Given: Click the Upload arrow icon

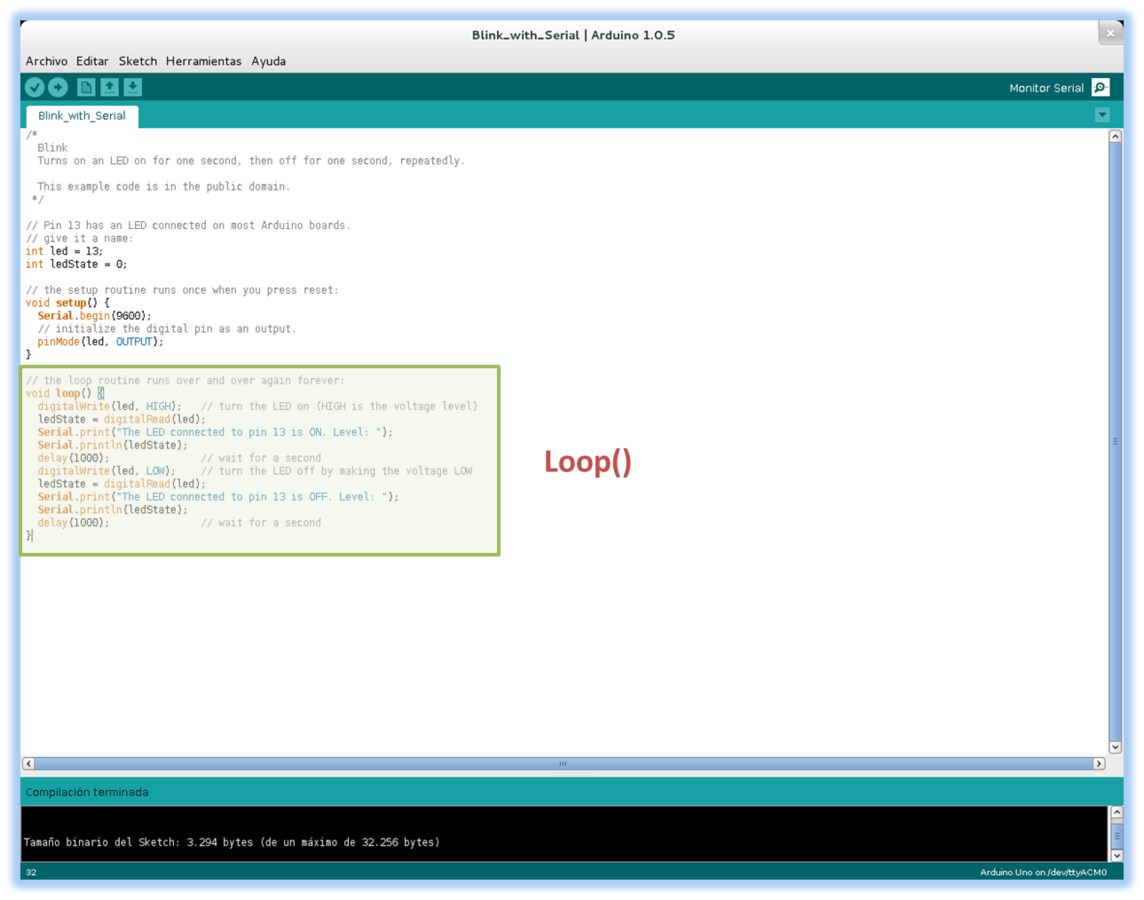Looking at the screenshot, I should (58, 88).
